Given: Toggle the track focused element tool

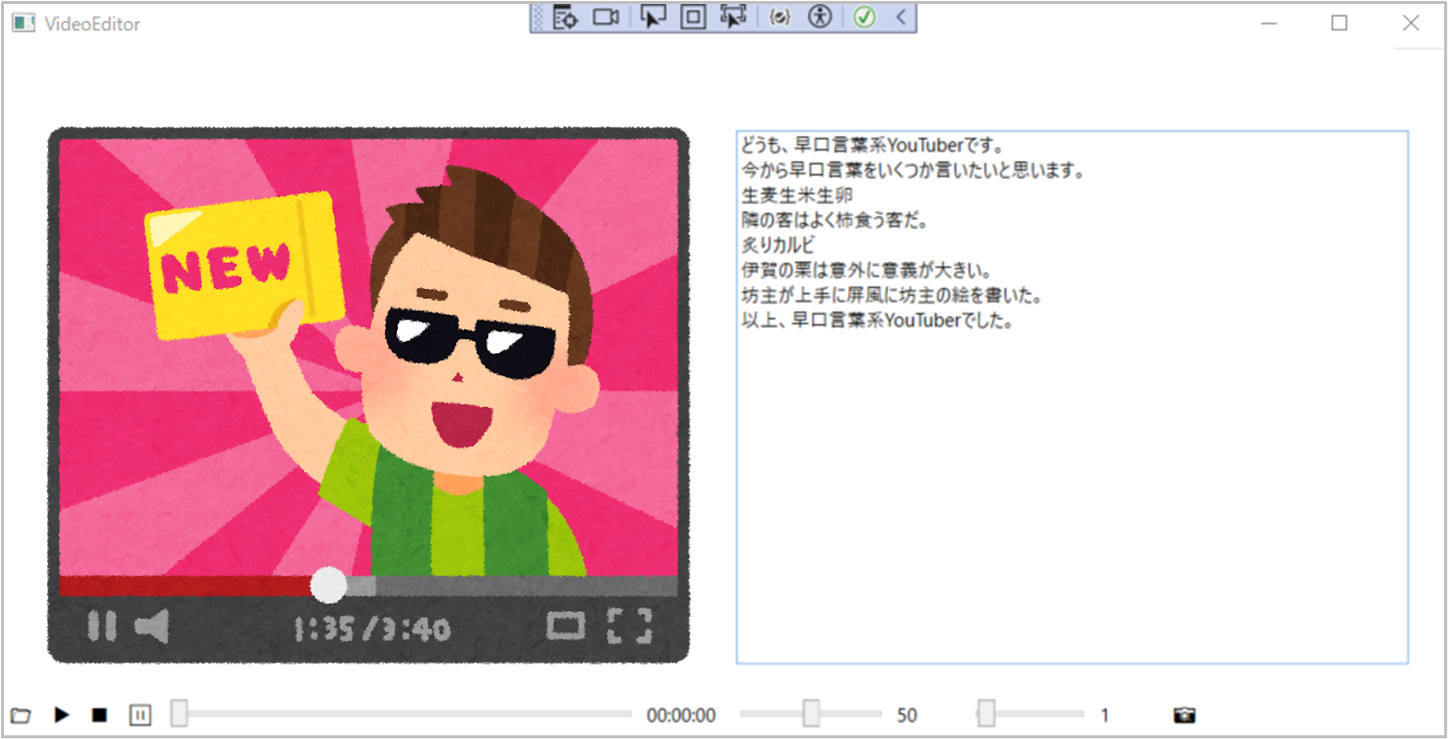Looking at the screenshot, I should pos(733,17).
